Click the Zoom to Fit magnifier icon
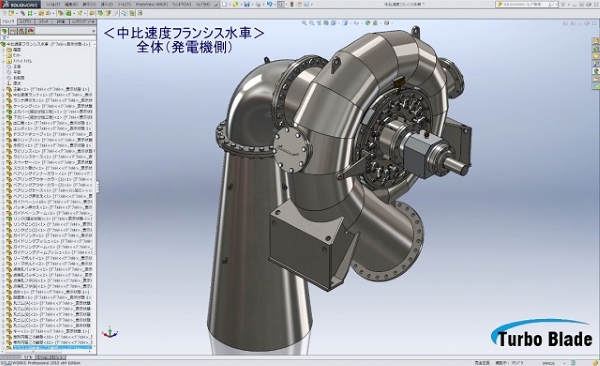 click(305, 23)
